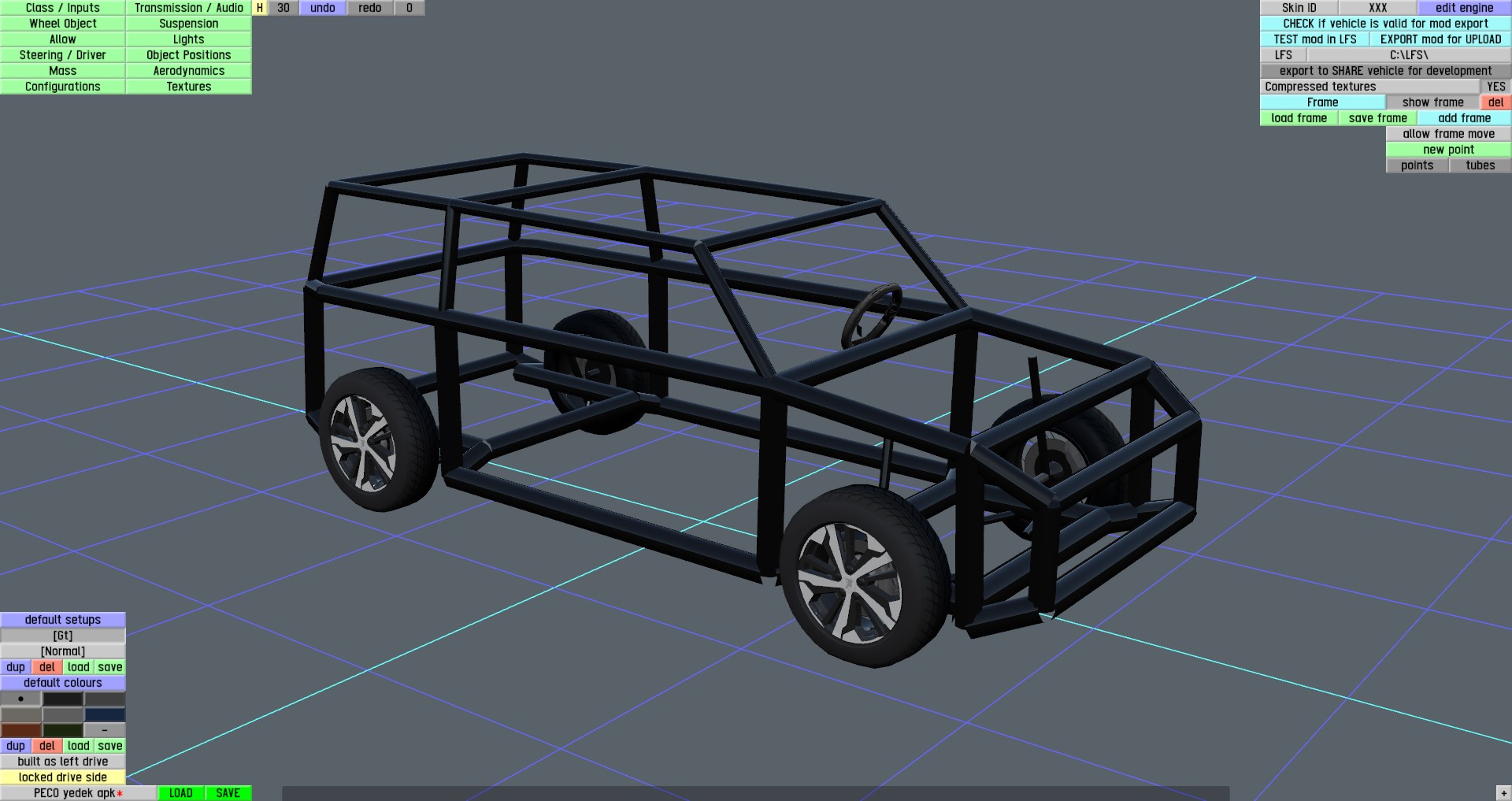Load a default setup
Viewport: 1512px width, 801px height.
(79, 667)
